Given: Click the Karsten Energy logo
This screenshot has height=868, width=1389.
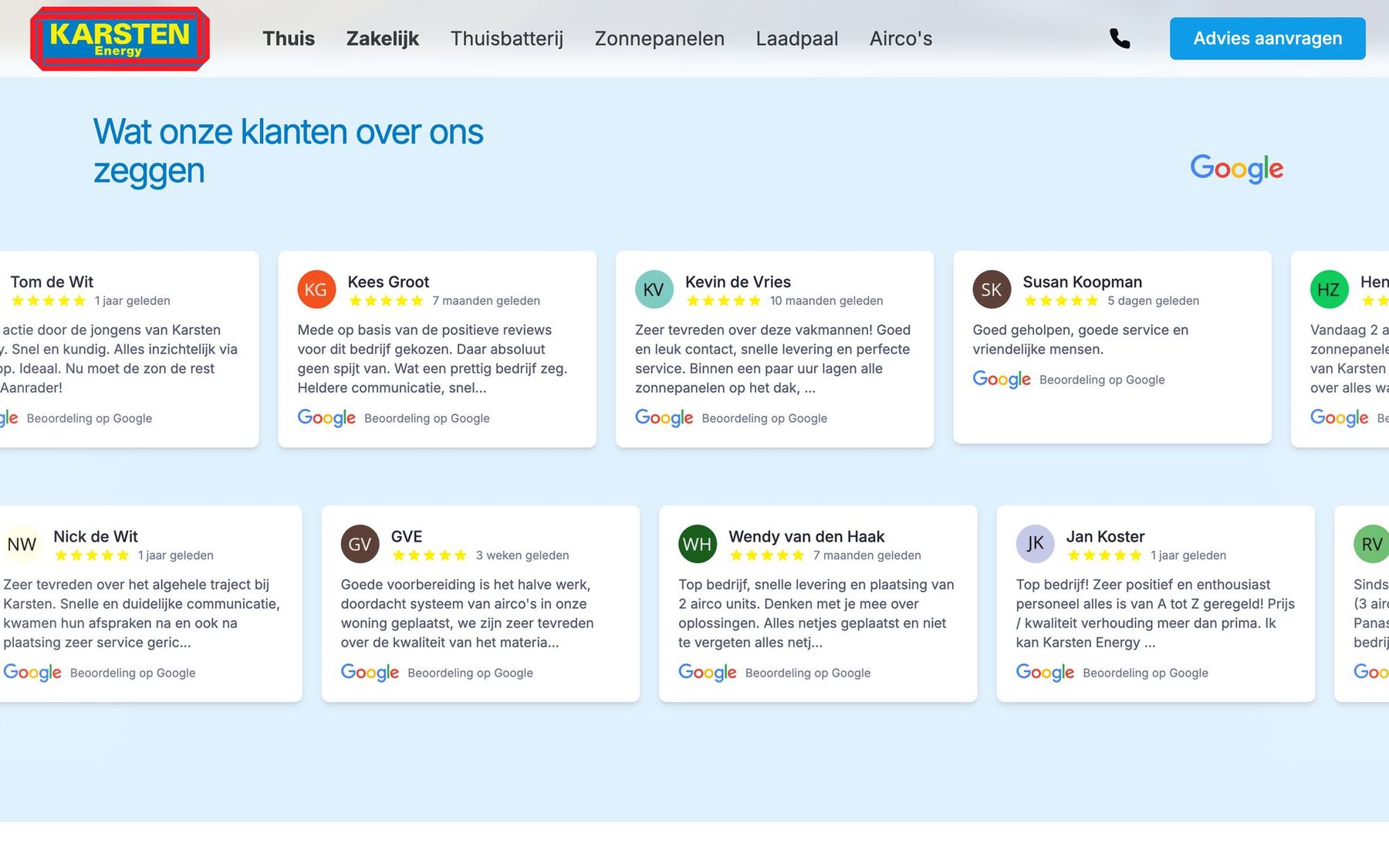Looking at the screenshot, I should click(120, 39).
